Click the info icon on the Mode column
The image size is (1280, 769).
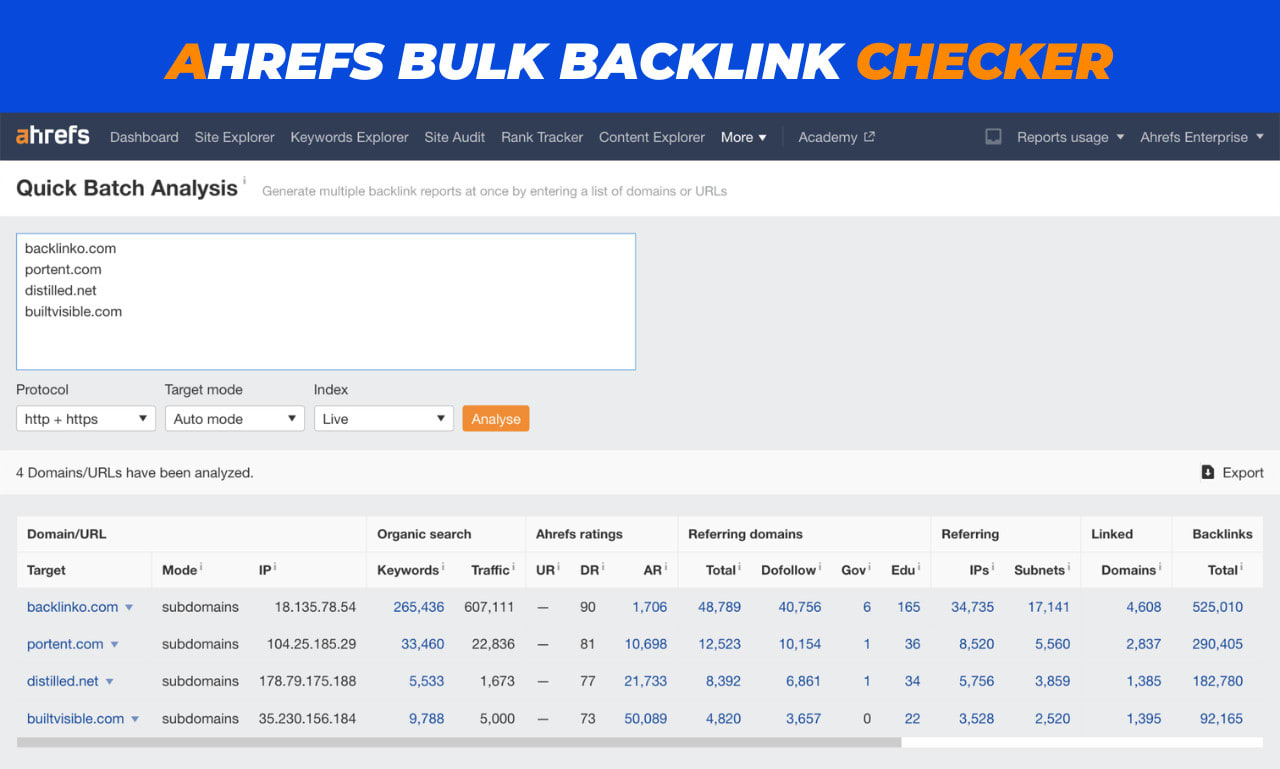pyautogui.click(x=200, y=565)
